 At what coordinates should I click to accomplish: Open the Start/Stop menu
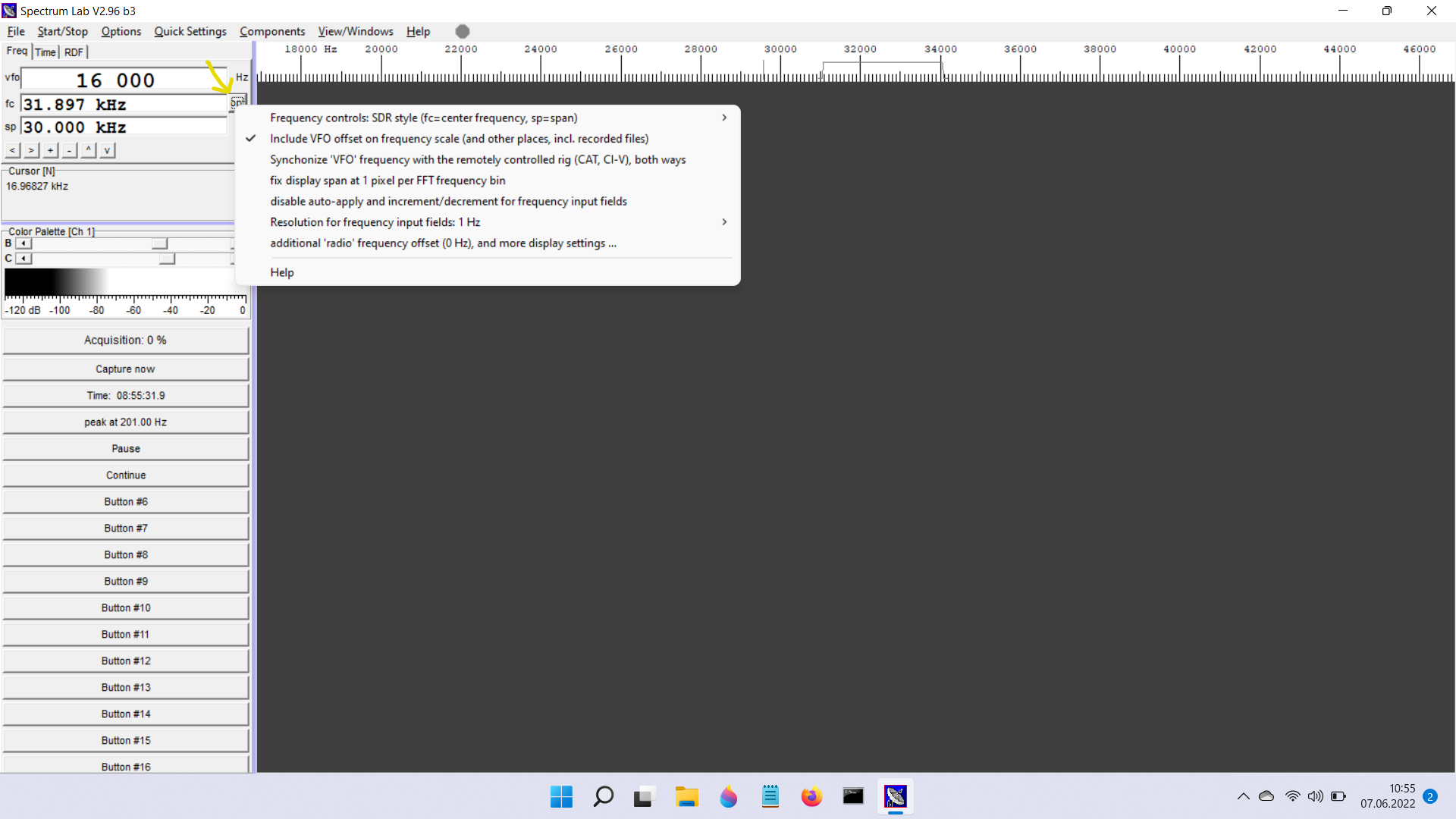click(x=63, y=31)
